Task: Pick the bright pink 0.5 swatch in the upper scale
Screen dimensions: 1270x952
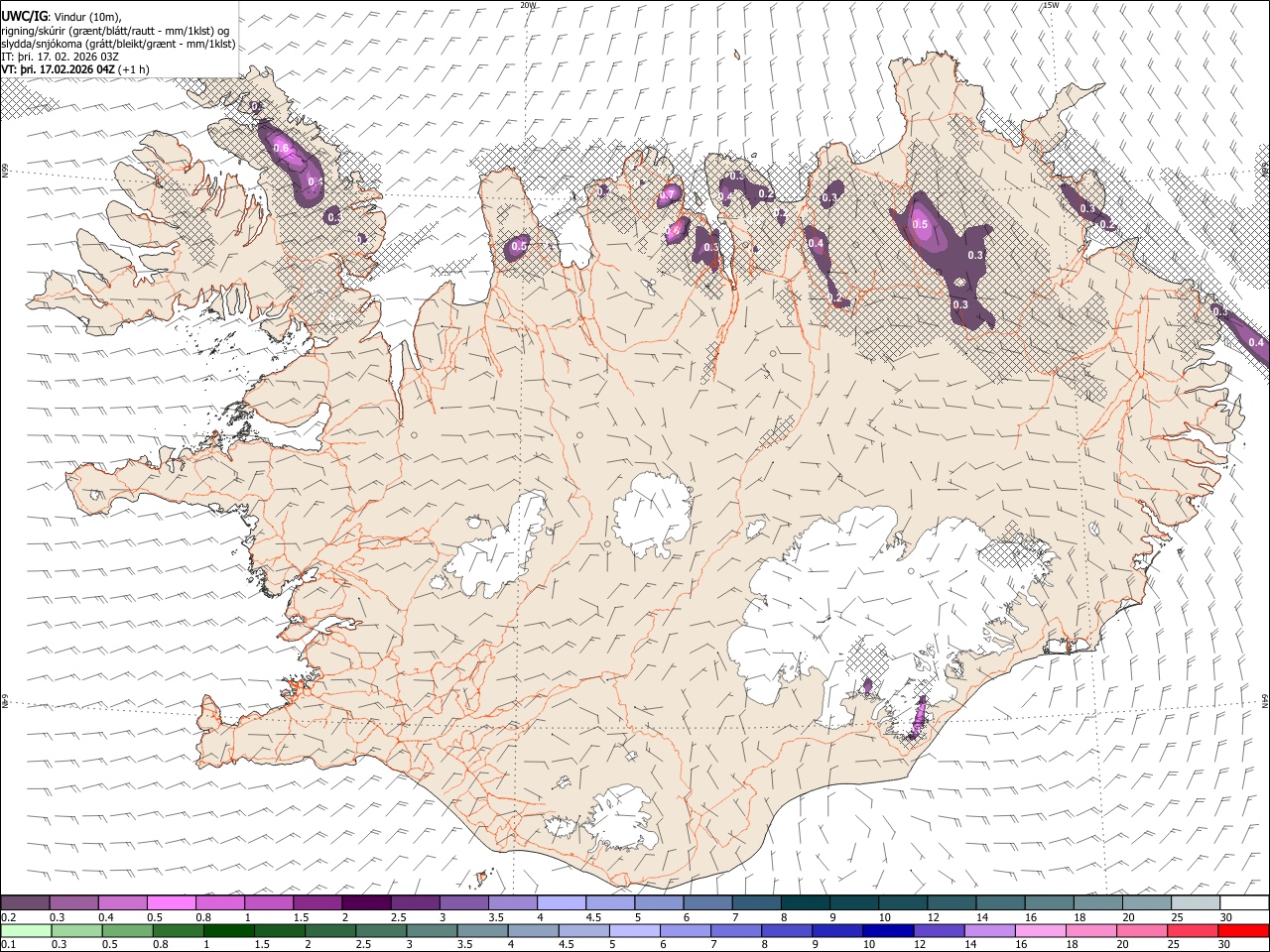Action: 171,903
